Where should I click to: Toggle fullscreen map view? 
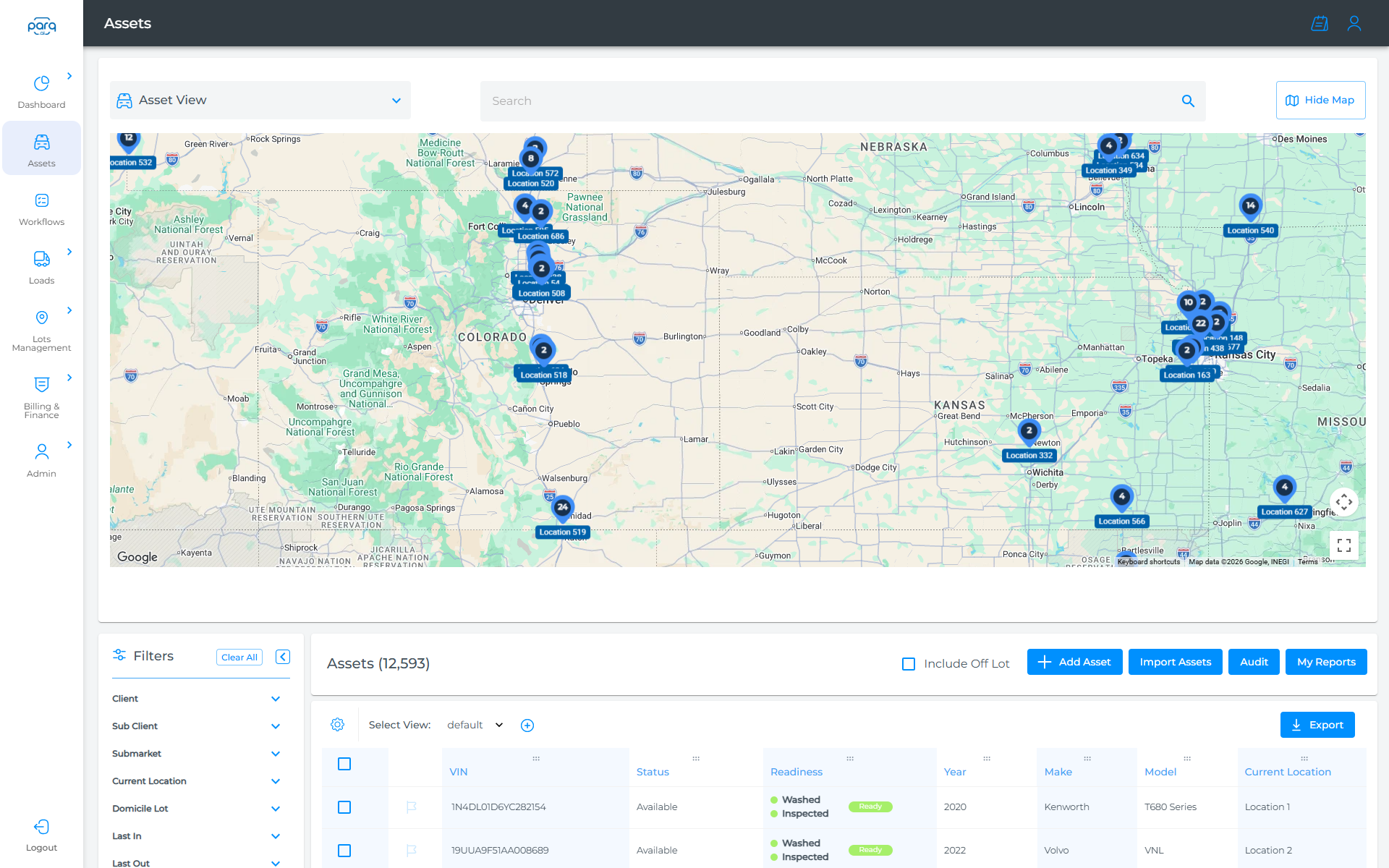click(1344, 545)
